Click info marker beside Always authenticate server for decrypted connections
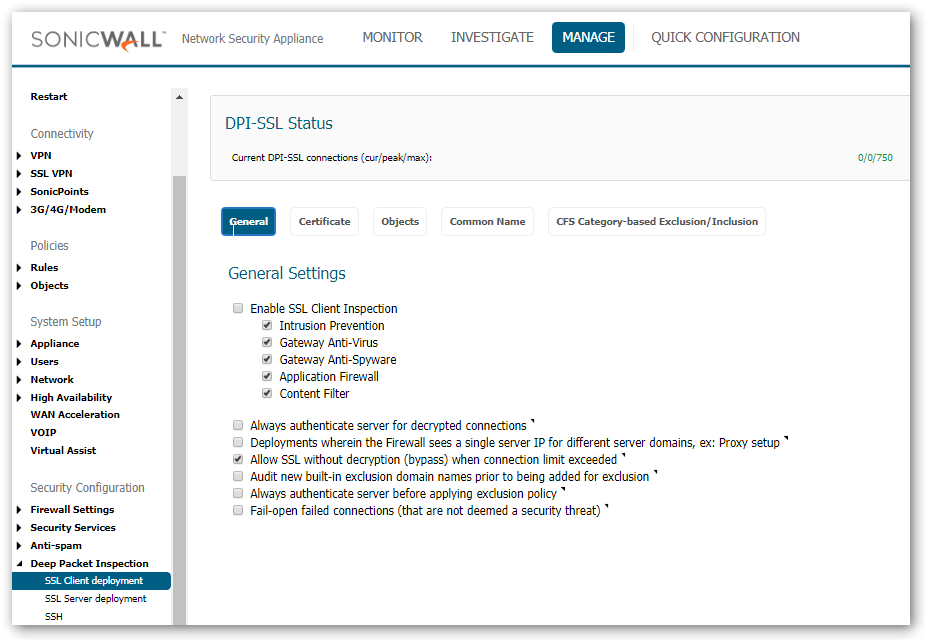926x641 pixels. [x=533, y=422]
